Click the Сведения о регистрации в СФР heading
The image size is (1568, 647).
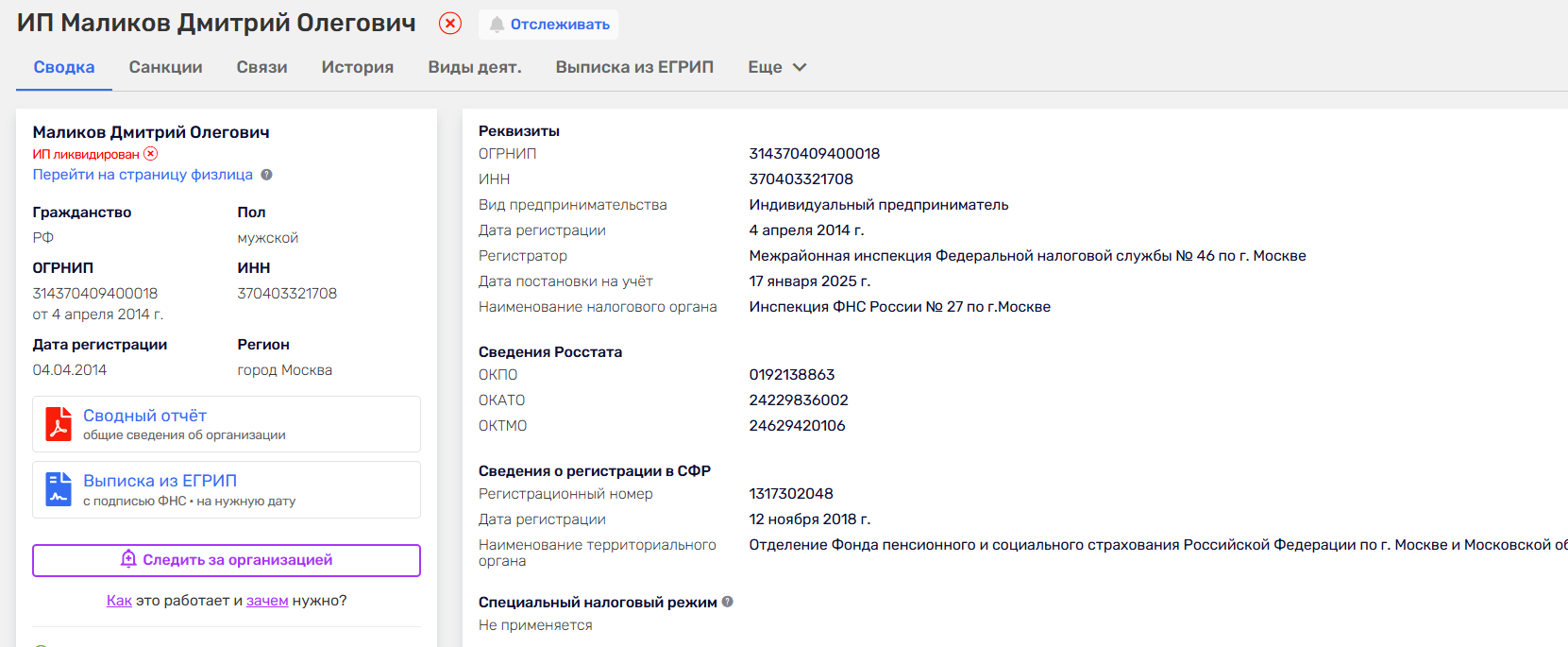pos(595,471)
